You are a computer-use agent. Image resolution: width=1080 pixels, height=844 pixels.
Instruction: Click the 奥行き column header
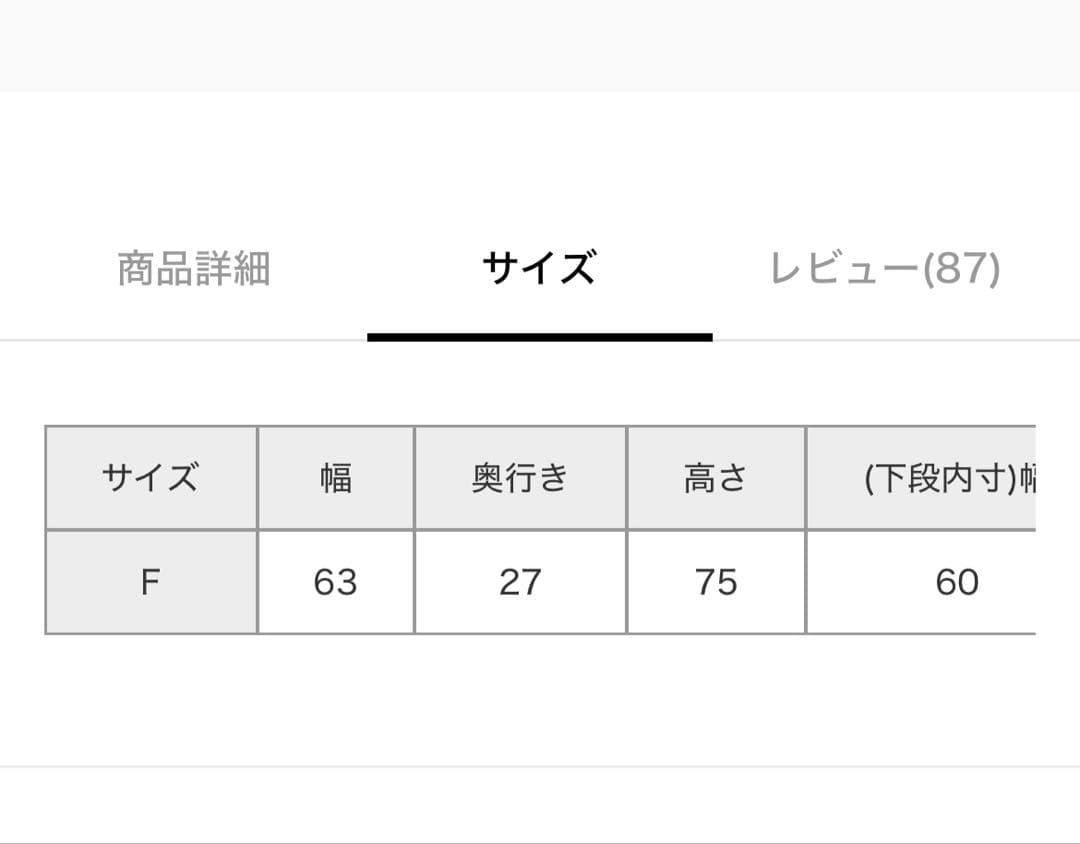point(520,478)
